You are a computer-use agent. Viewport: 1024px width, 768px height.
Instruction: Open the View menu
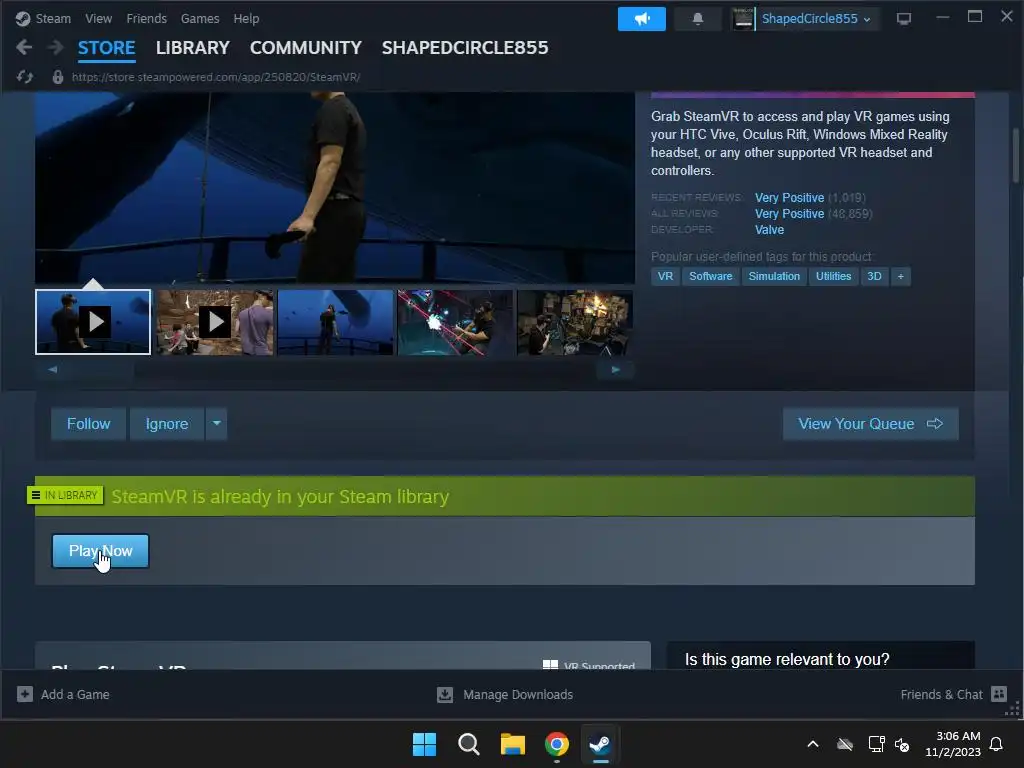pos(99,19)
